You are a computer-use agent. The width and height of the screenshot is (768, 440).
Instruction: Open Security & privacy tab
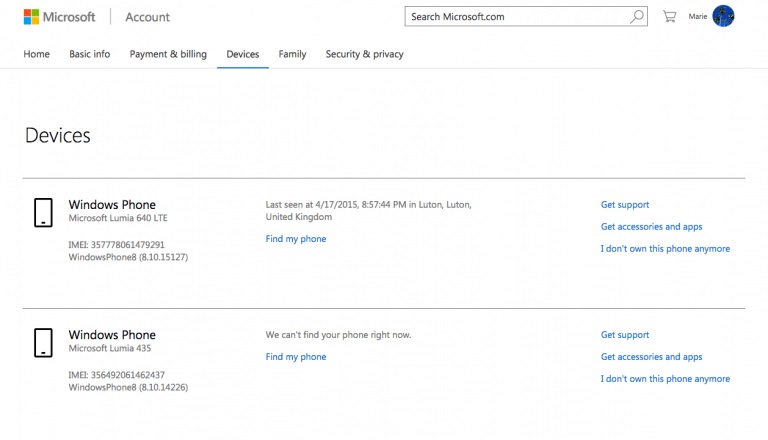pos(364,54)
